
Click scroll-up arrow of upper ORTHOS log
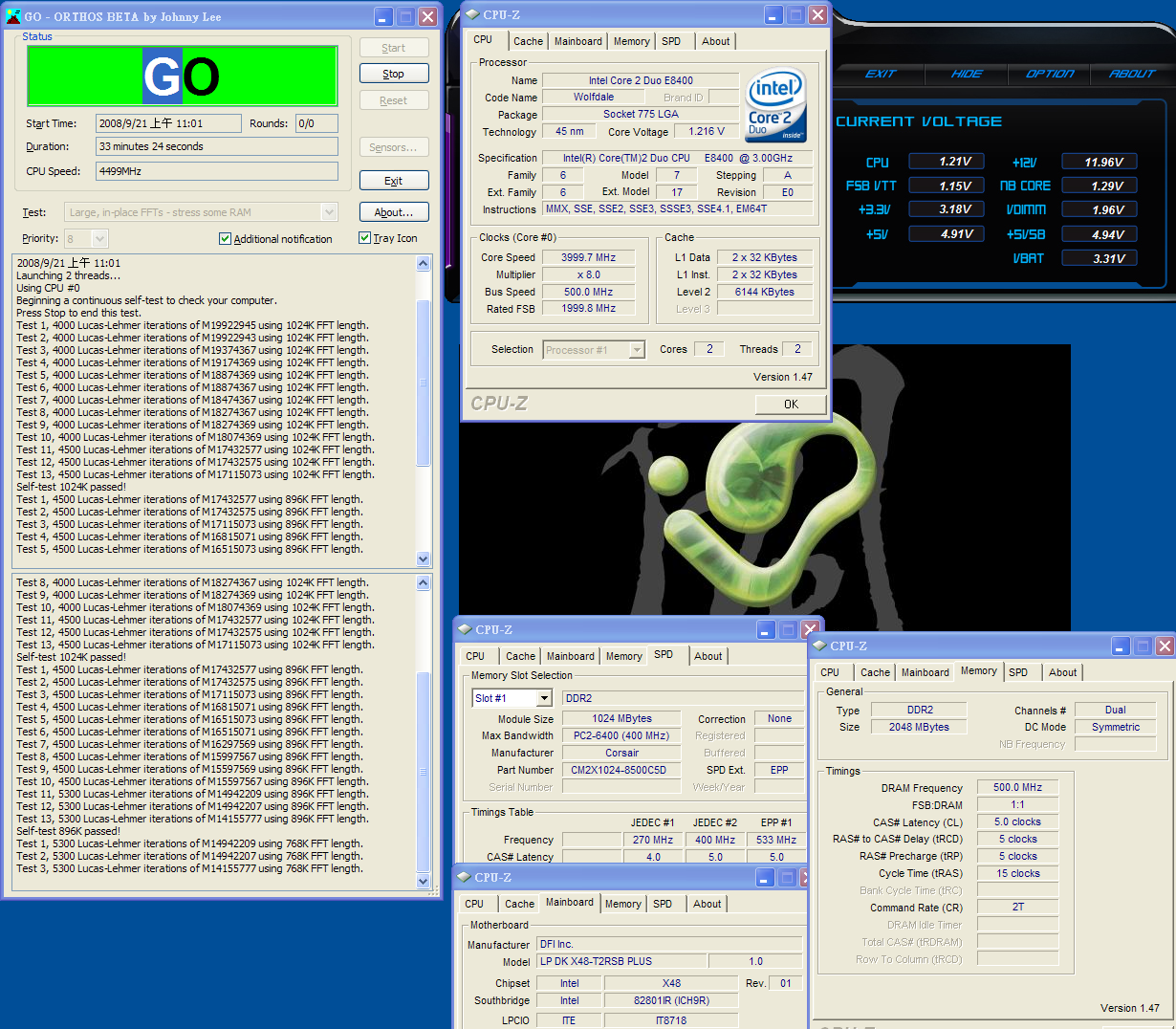[x=424, y=264]
